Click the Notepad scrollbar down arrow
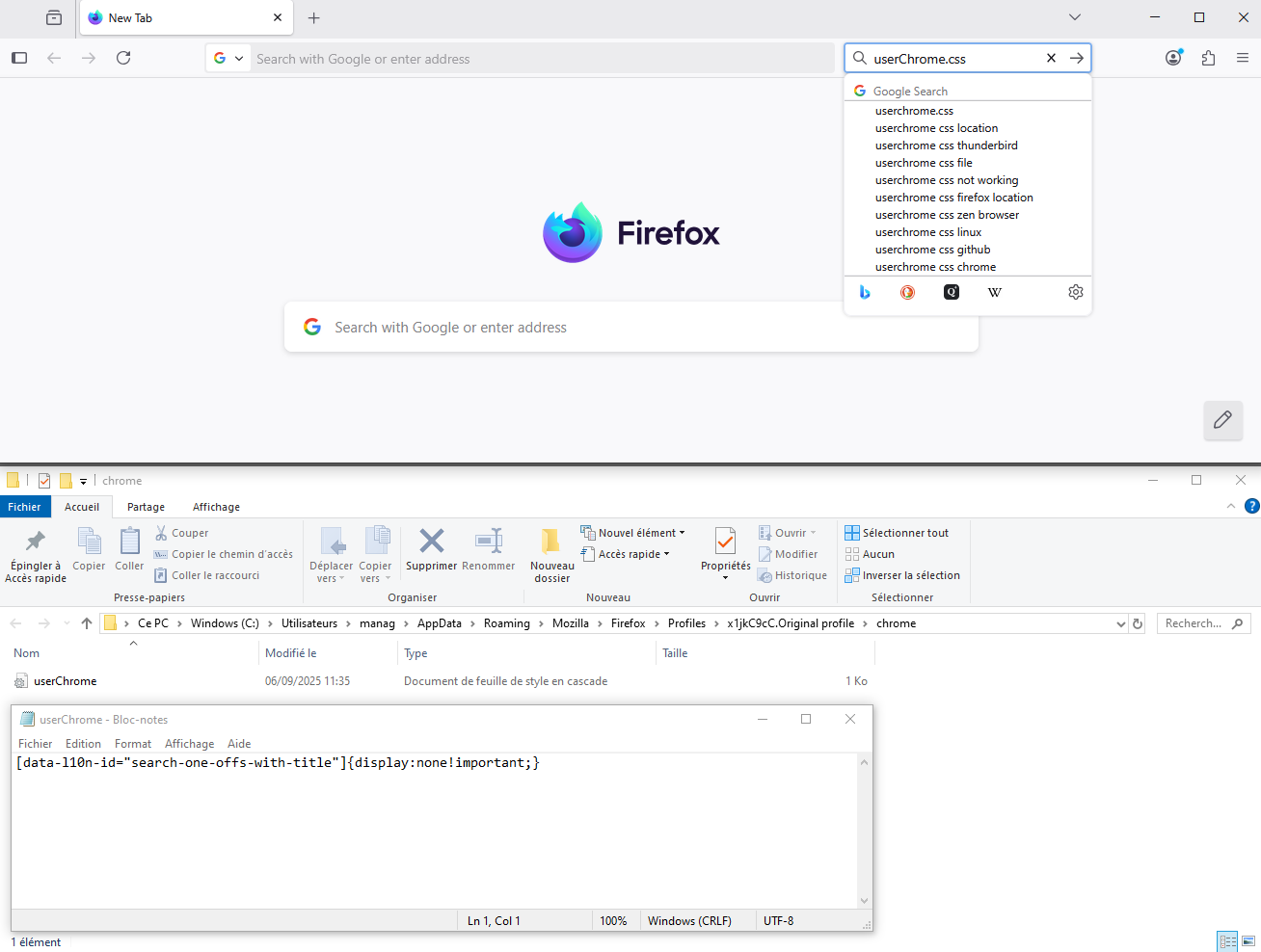The image size is (1261, 952). click(x=864, y=901)
